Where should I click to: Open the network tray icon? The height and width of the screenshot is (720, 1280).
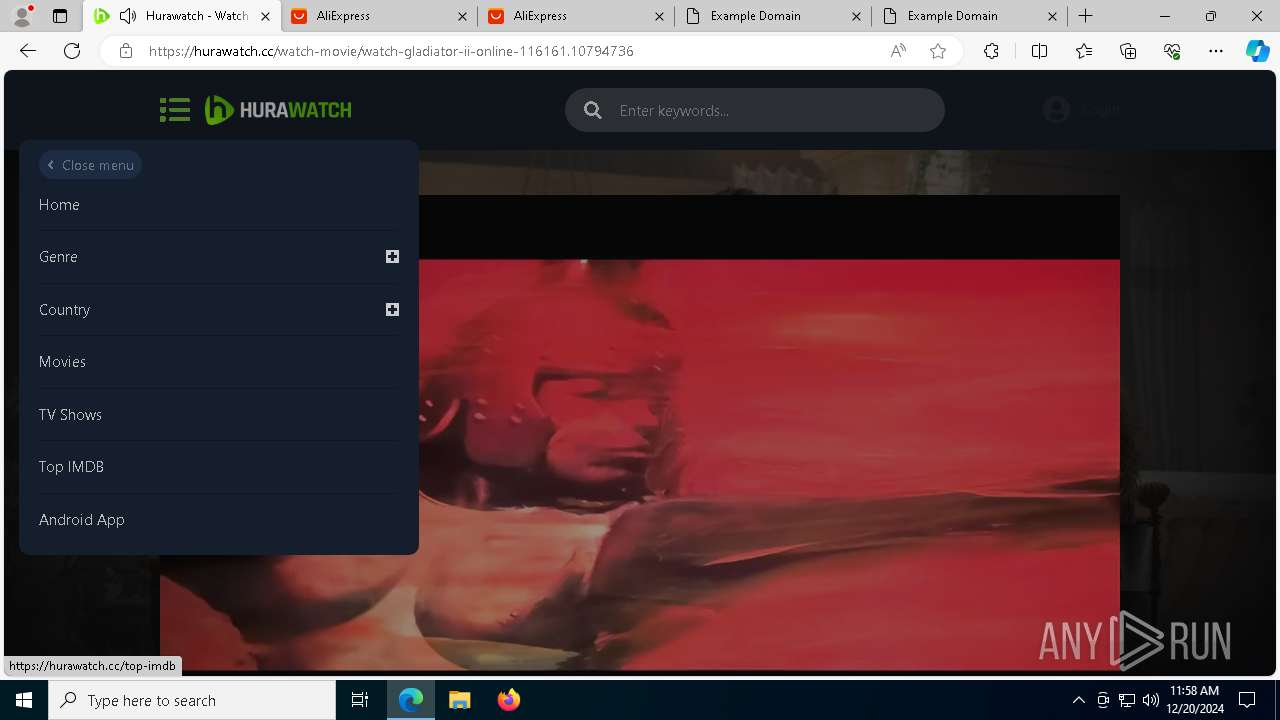tap(1127, 700)
